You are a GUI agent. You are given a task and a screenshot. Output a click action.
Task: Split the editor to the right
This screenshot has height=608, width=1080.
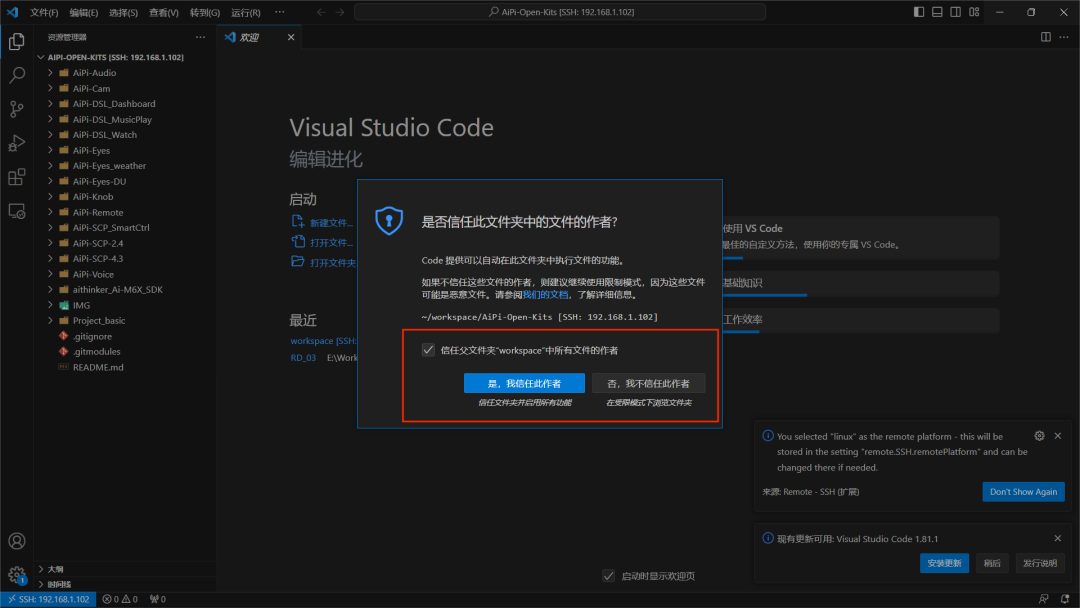point(1046,36)
